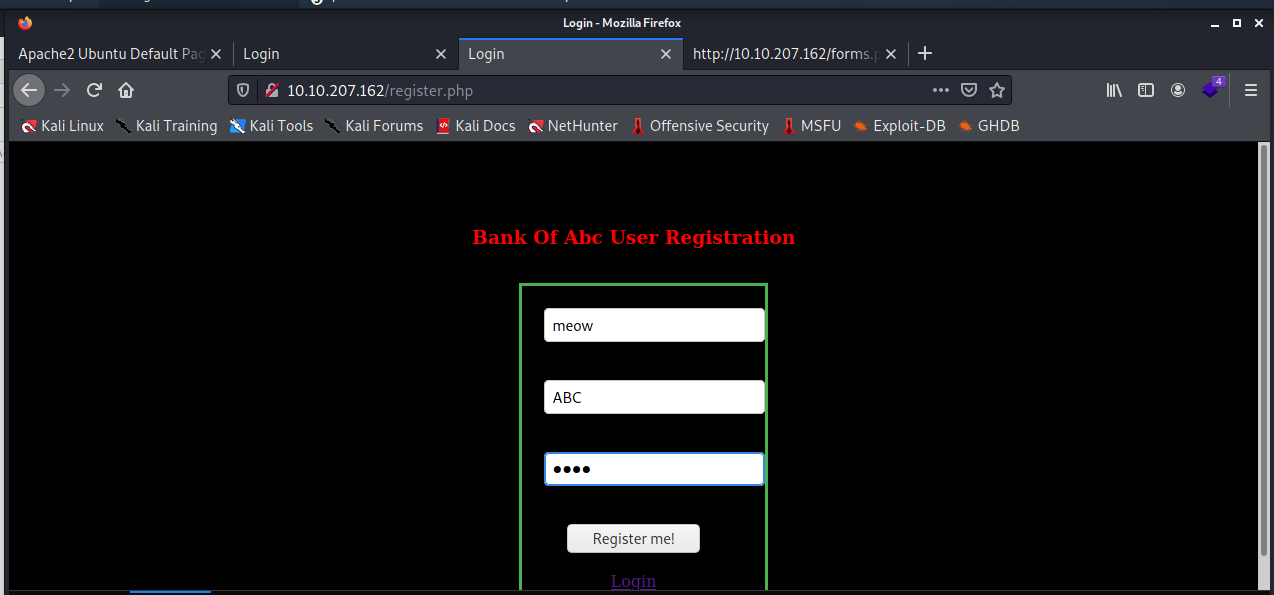Follow the Login link below the form

pyautogui.click(x=633, y=581)
